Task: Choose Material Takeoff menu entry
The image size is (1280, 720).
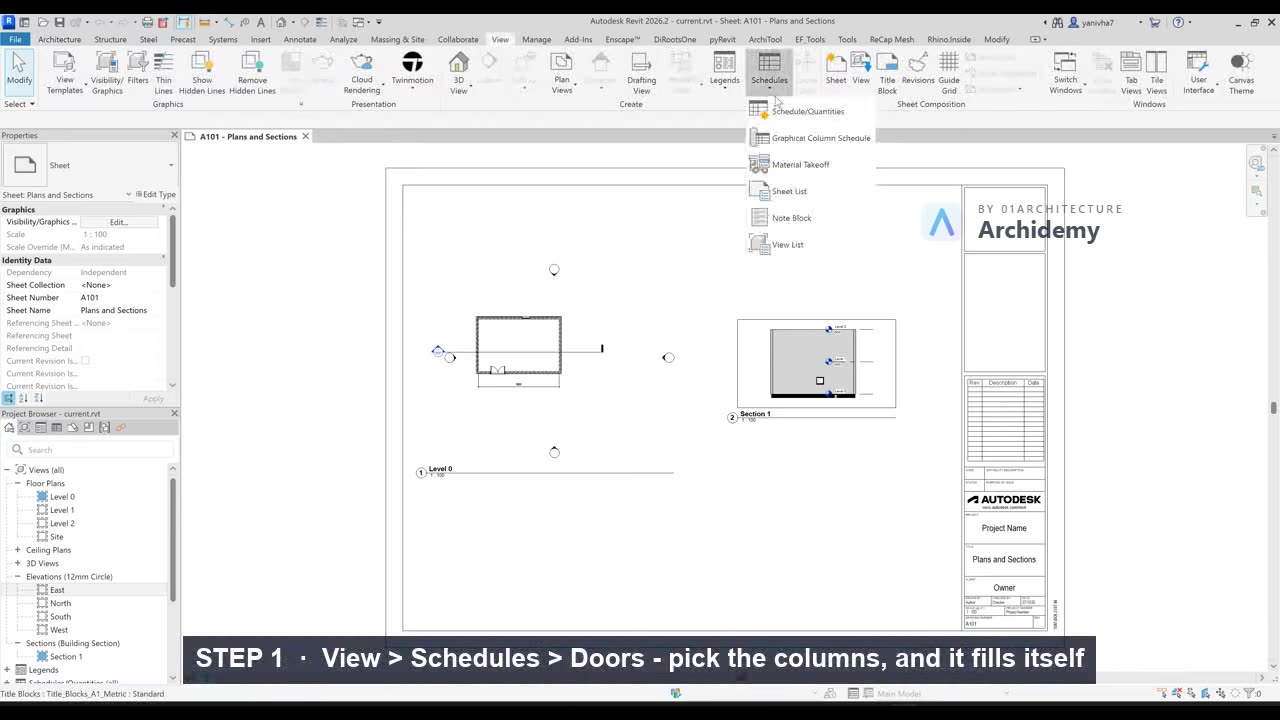Action: (800, 164)
